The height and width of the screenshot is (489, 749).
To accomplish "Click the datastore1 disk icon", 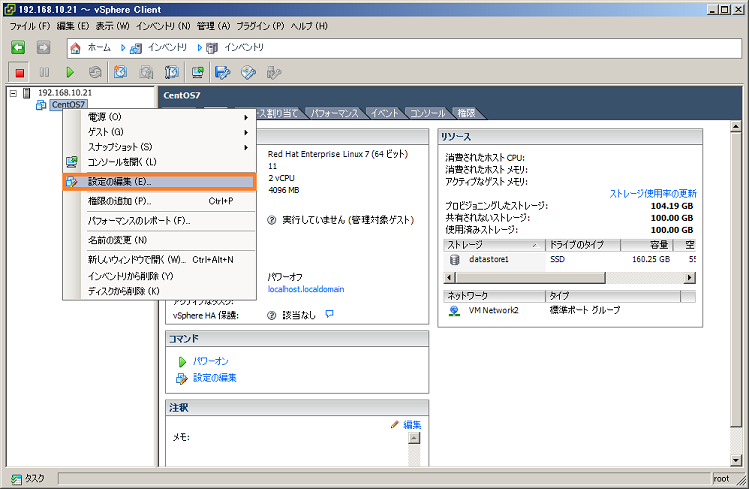I will point(454,259).
